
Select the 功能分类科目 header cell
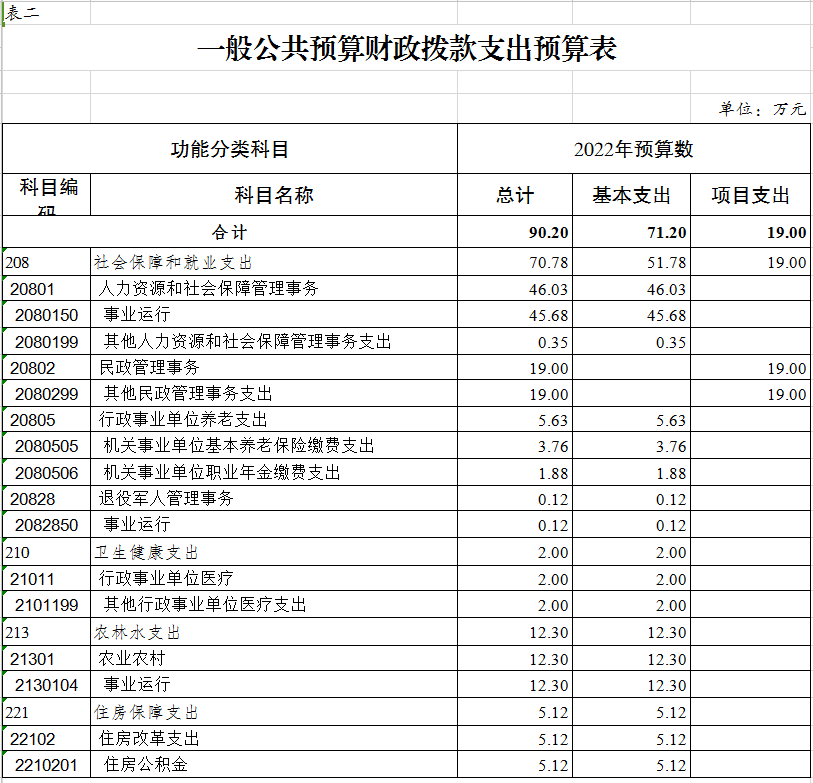pos(230,149)
